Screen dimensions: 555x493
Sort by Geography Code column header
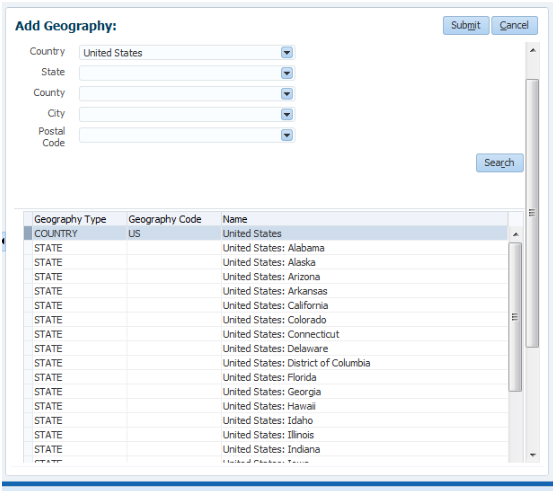[x=174, y=219]
